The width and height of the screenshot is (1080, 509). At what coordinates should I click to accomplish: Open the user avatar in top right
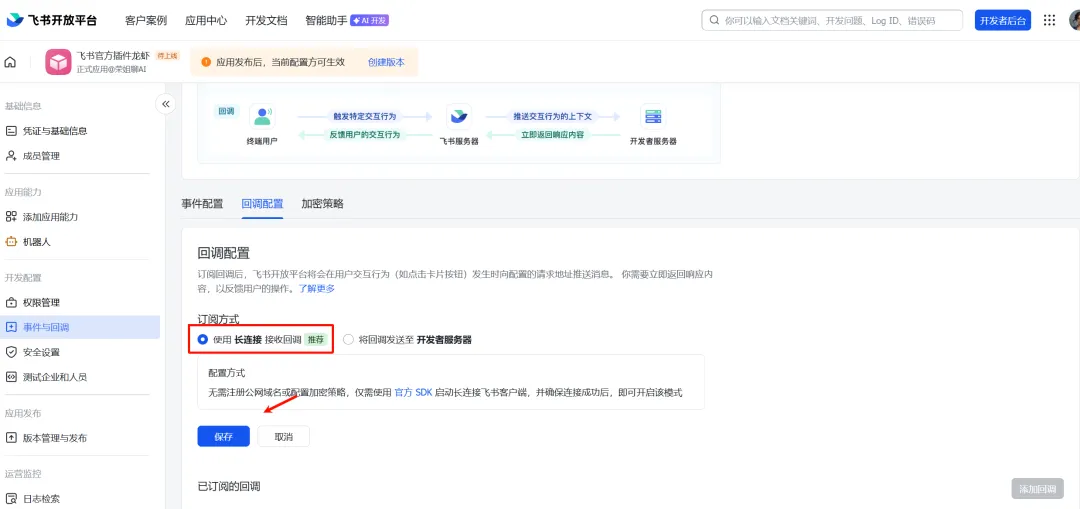point(1074,20)
